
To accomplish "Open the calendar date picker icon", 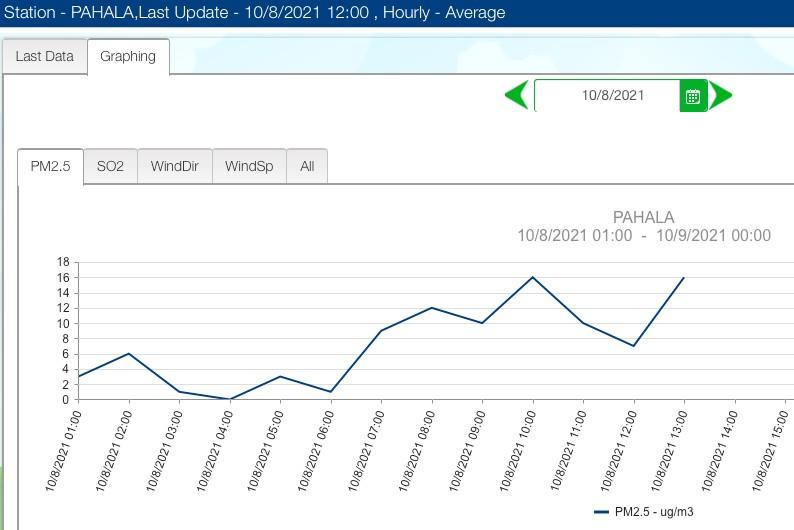I will (x=693, y=96).
